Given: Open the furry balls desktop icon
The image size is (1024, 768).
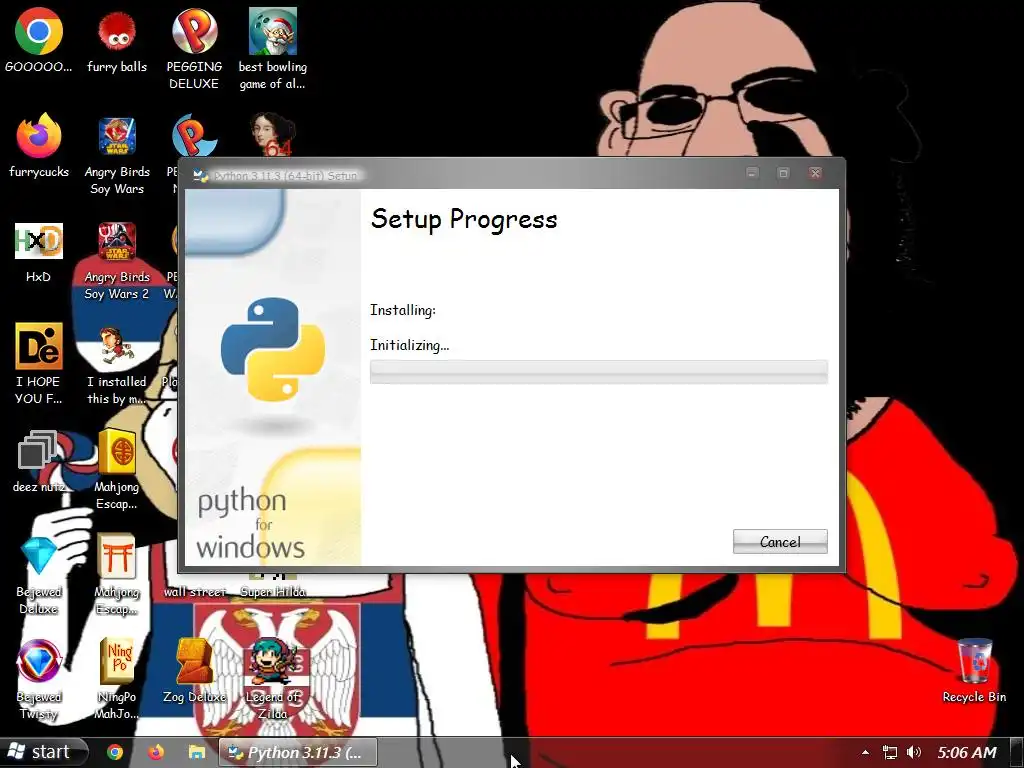Looking at the screenshot, I should click(x=117, y=40).
